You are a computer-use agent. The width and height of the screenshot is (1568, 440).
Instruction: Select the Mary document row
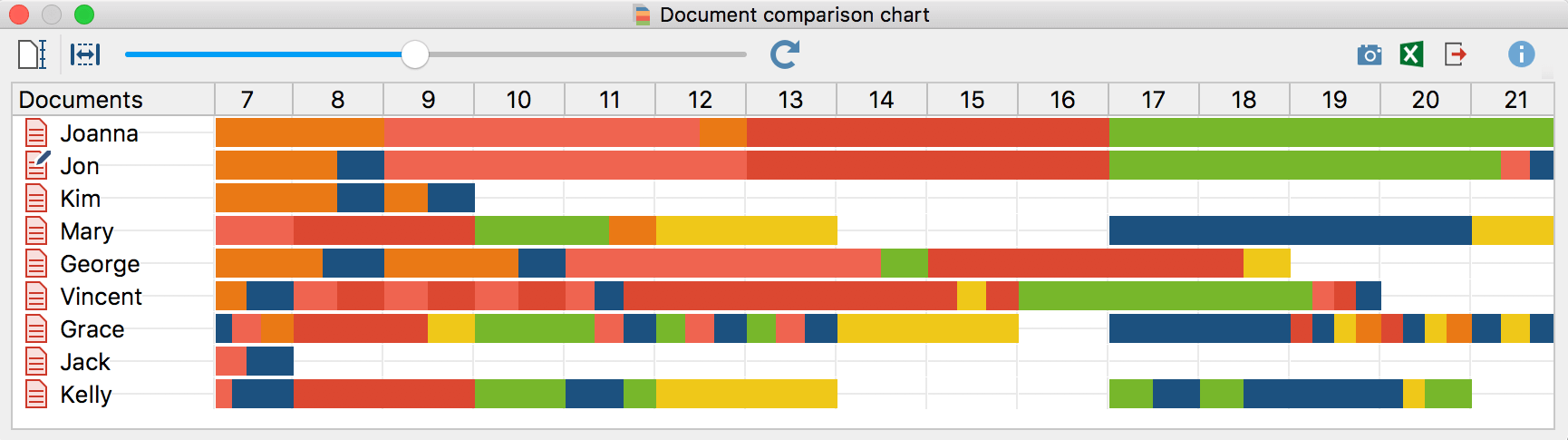[x=113, y=231]
